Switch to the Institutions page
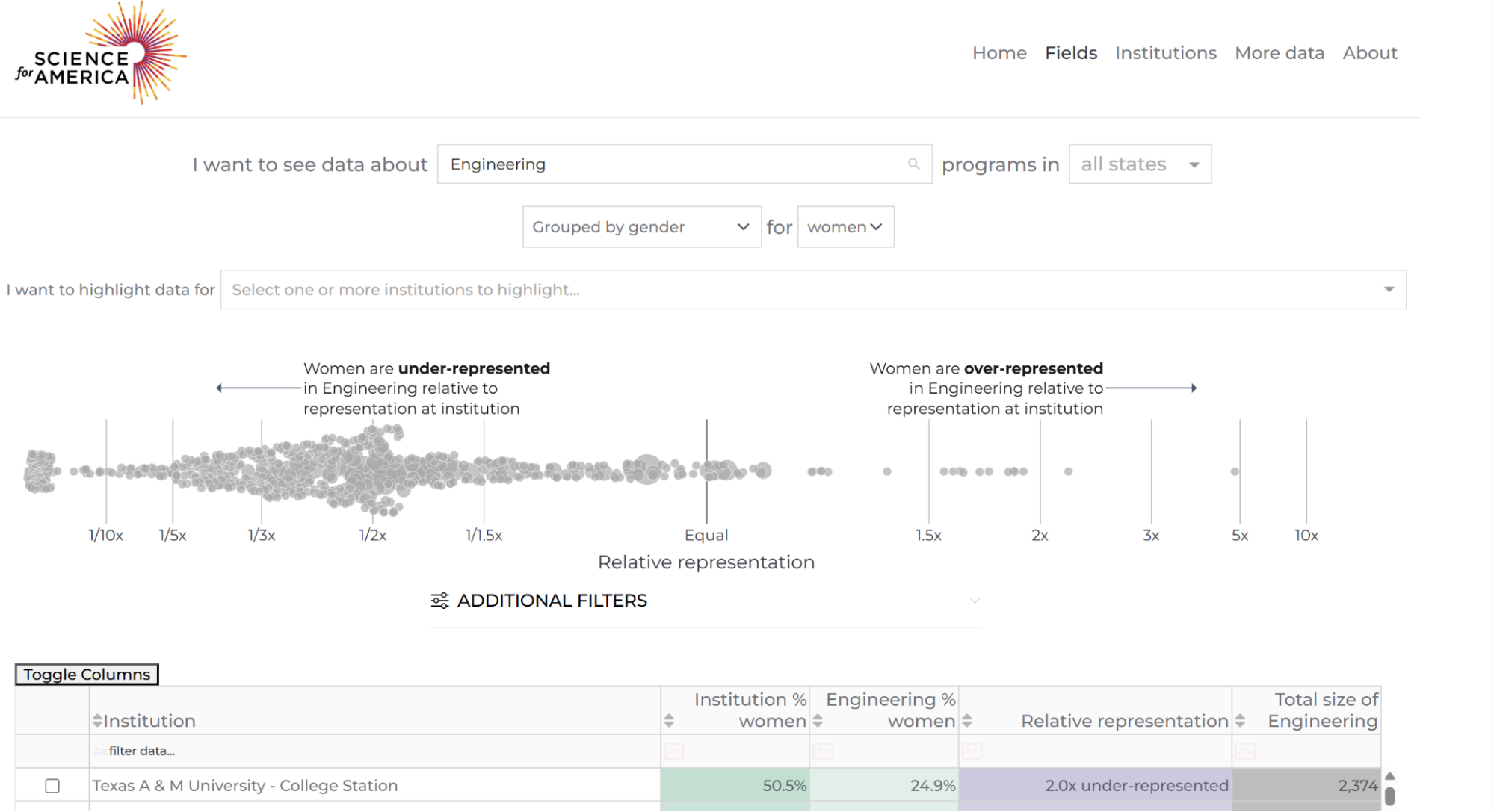The width and height of the screenshot is (1494, 812). pyautogui.click(x=1165, y=52)
